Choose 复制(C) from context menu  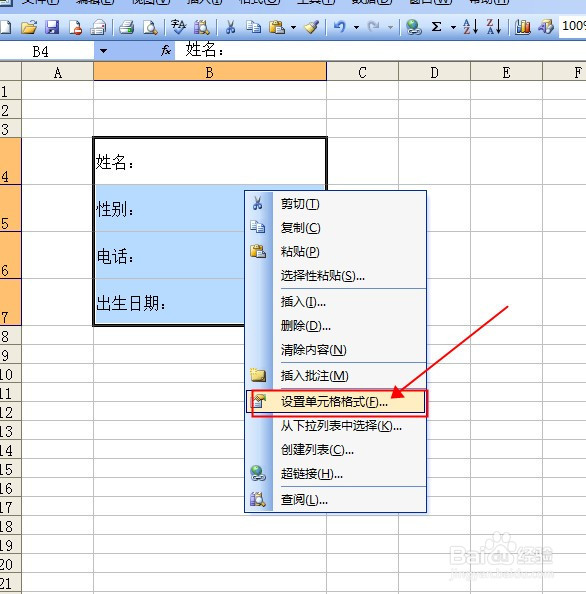pyautogui.click(x=336, y=228)
